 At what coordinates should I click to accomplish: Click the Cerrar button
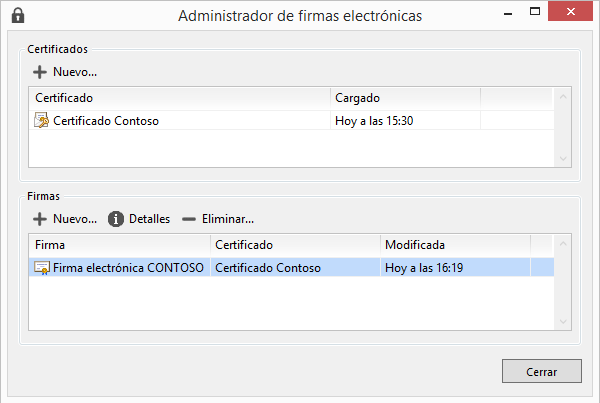(541, 371)
